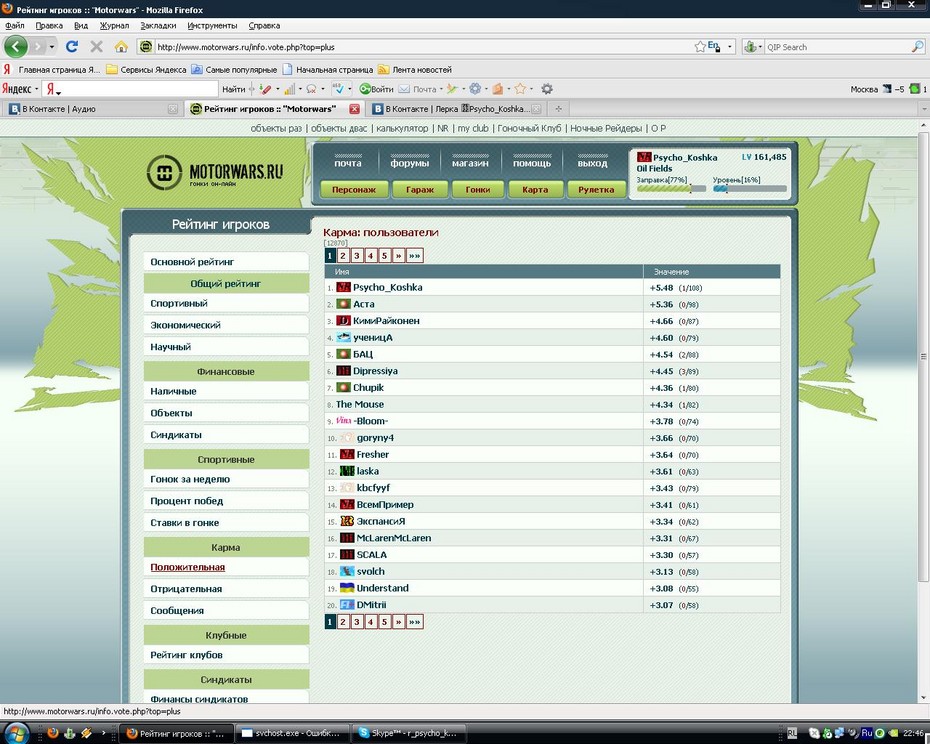The image size is (930, 744).
Task: Open the Файл menu
Action: pos(15,26)
